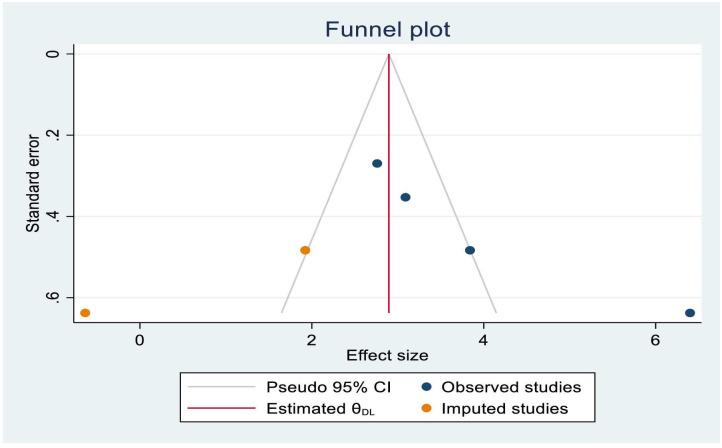Screen dimensions: 722x448
Task: Click the blue point just right of red line
Action: tap(405, 197)
